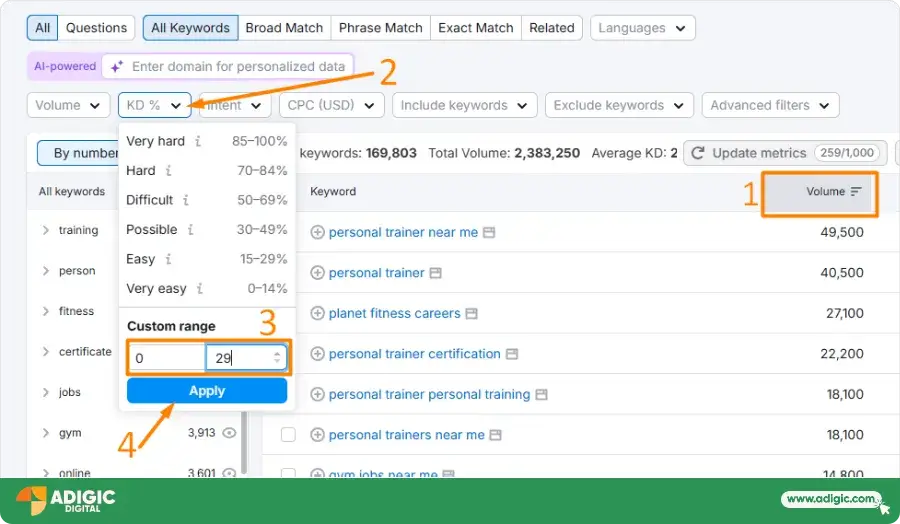
Task: Expand the gym keyword group
Action: (x=45, y=433)
